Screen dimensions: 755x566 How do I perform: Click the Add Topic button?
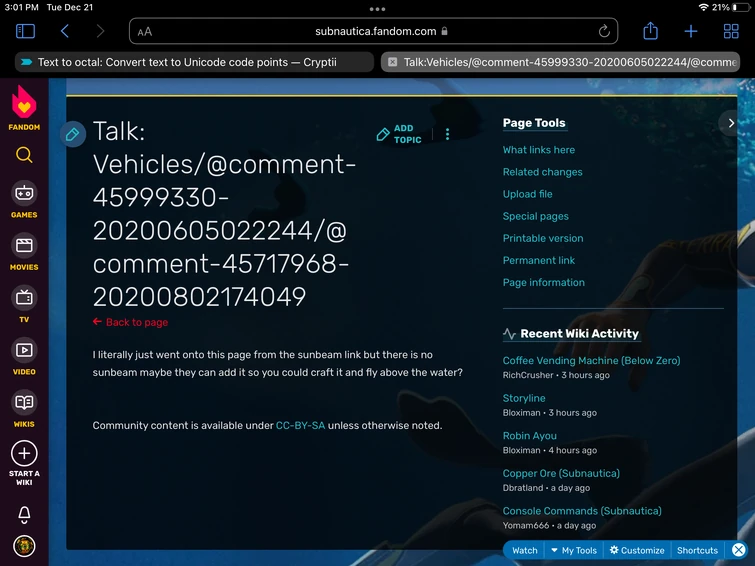[x=399, y=134]
